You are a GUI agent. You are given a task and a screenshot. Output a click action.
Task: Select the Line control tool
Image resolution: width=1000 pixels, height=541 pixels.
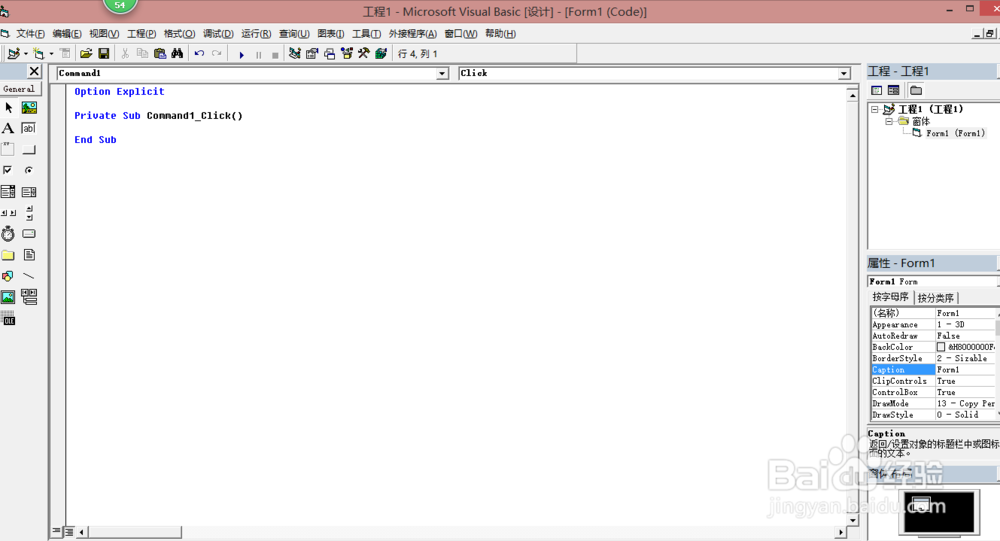(x=29, y=276)
